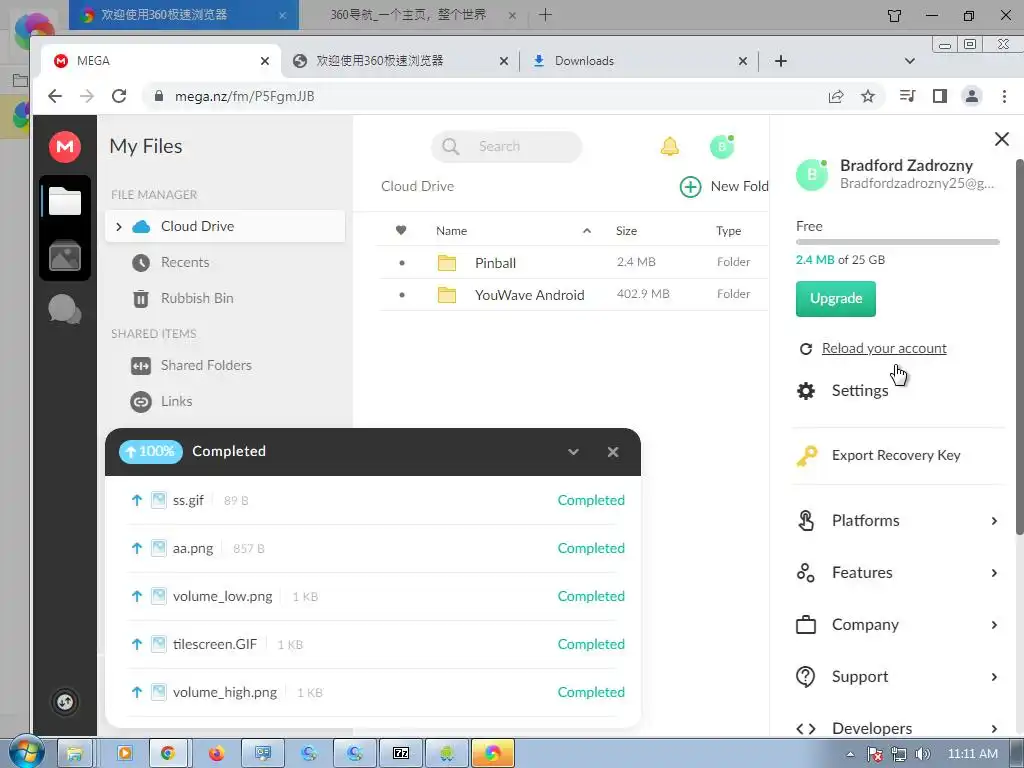Click the favourite heart column header
This screenshot has width=1024, height=768.
(401, 230)
